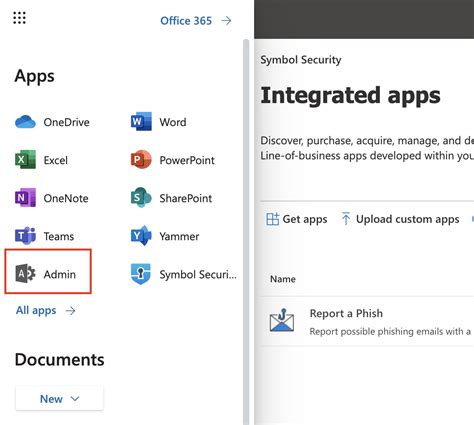Click the Get apps button
The height and width of the screenshot is (425, 474).
coord(297,219)
